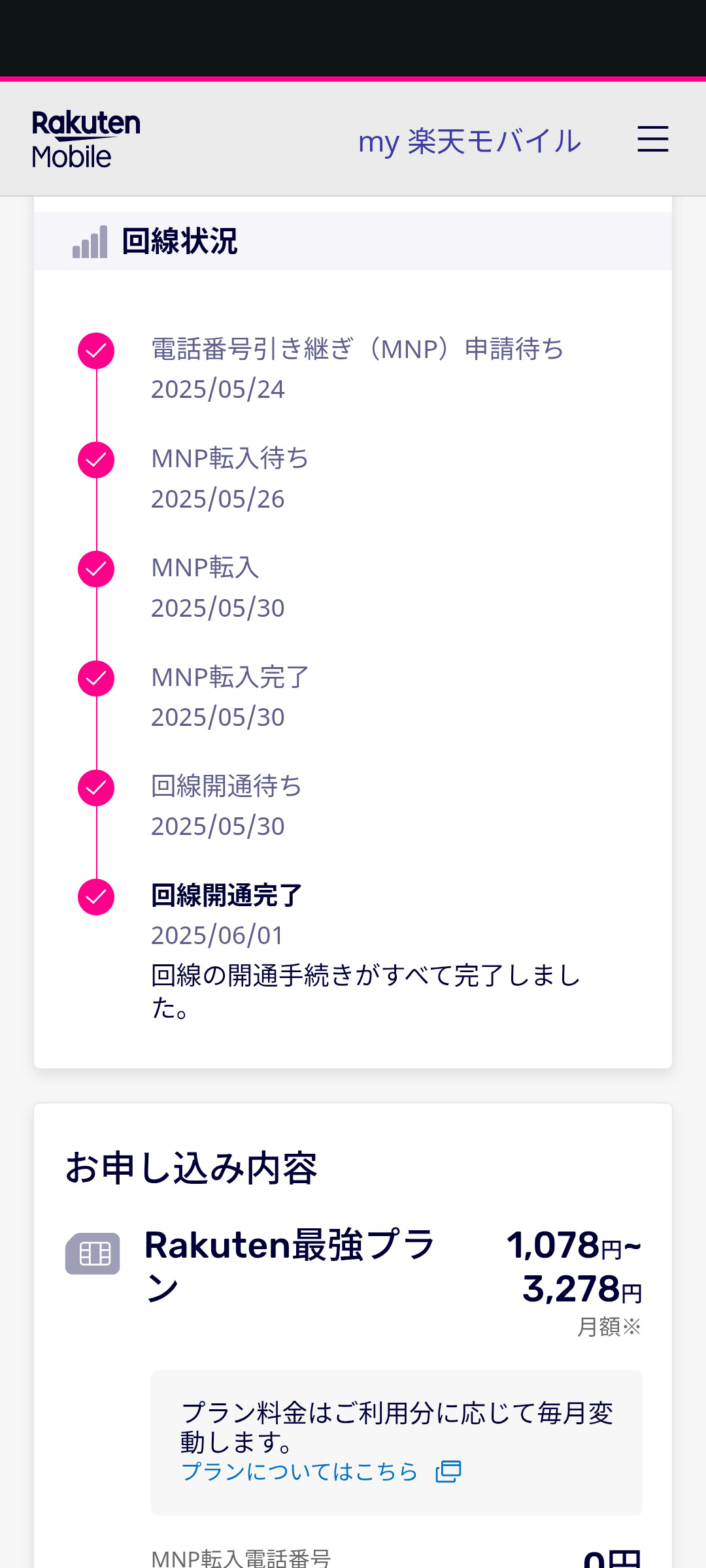The image size is (706, 1568).
Task: Click the 回線開通完了 status label
Action: [226, 896]
